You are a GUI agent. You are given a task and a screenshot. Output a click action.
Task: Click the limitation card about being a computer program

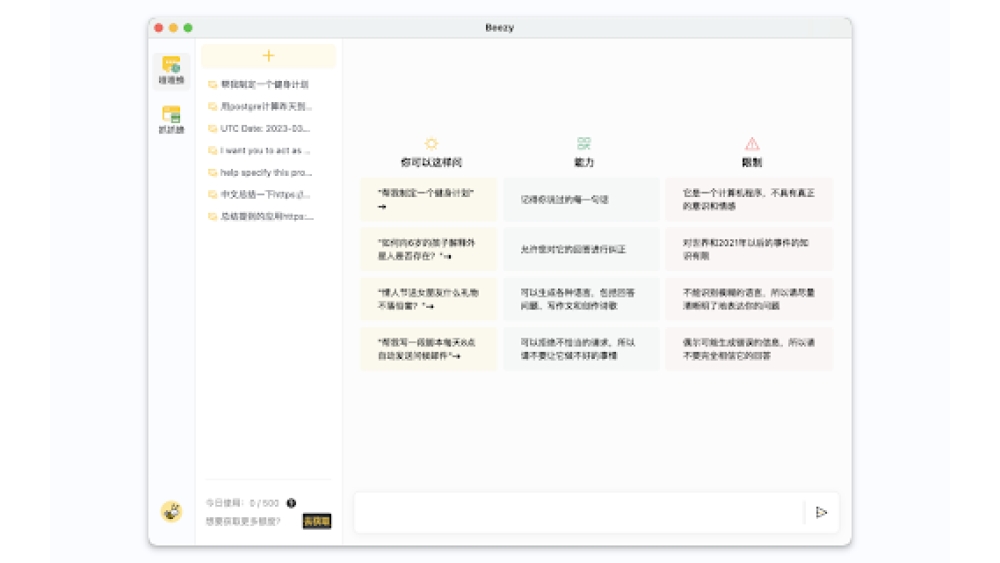point(749,200)
